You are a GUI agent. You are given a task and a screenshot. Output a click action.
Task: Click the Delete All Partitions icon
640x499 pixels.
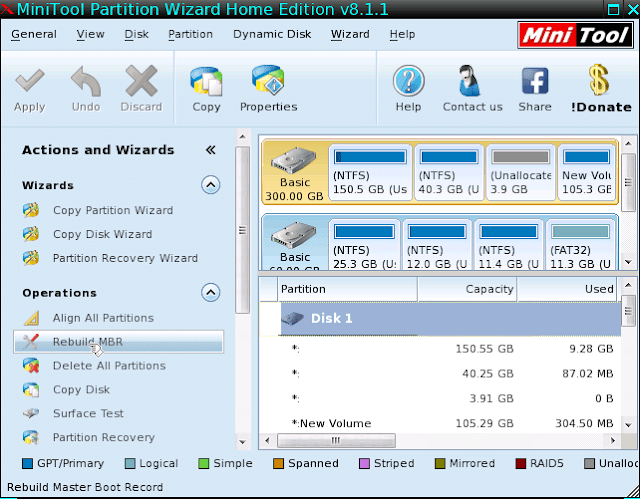point(31,366)
